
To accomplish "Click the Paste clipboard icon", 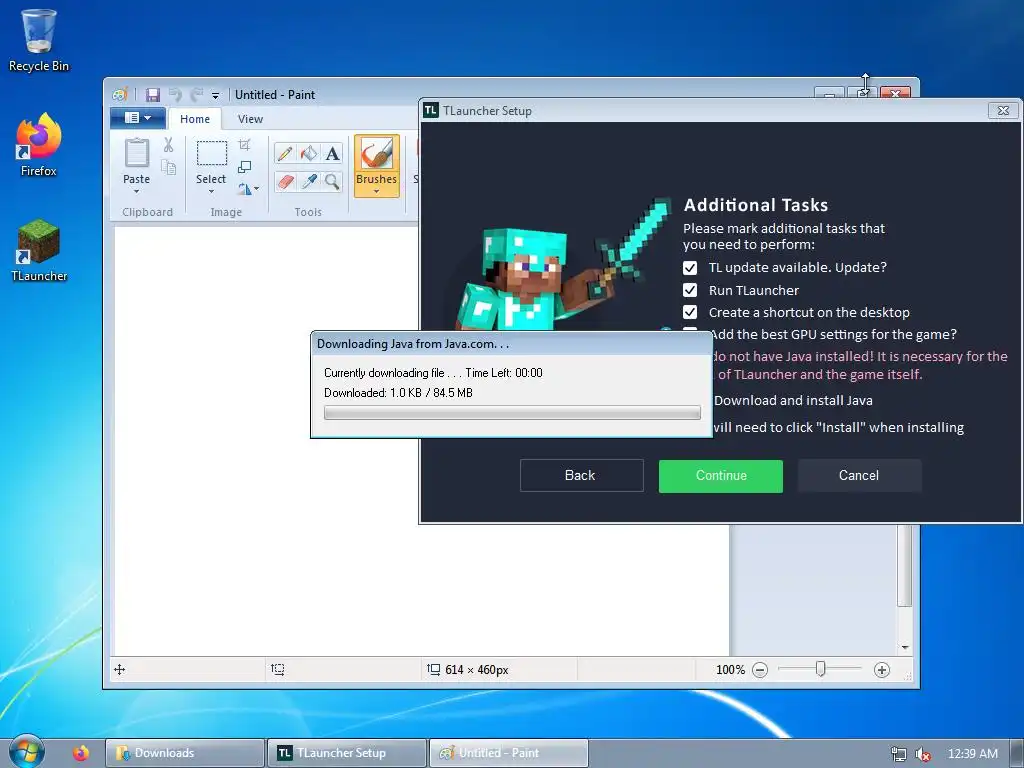I will click(x=136, y=153).
